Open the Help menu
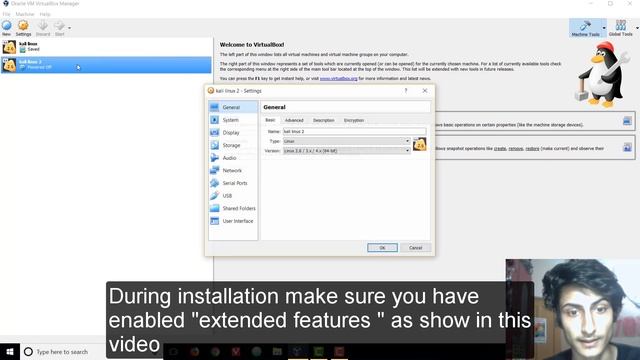Image resolution: width=640 pixels, height=360 pixels. (x=45, y=14)
